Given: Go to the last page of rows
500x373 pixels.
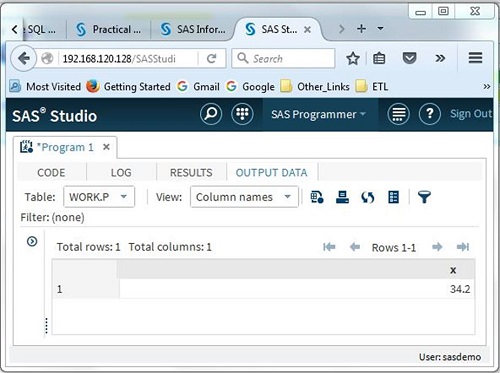Looking at the screenshot, I should pyautogui.click(x=463, y=247).
